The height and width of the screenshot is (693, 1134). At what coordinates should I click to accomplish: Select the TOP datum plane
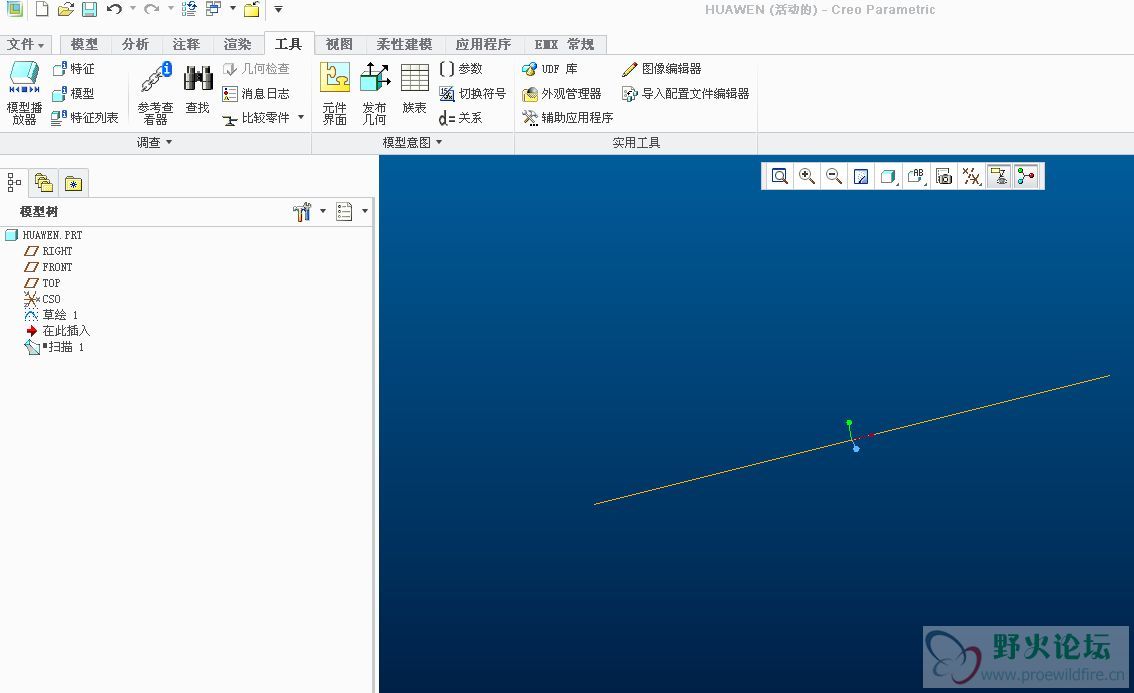[x=42, y=283]
